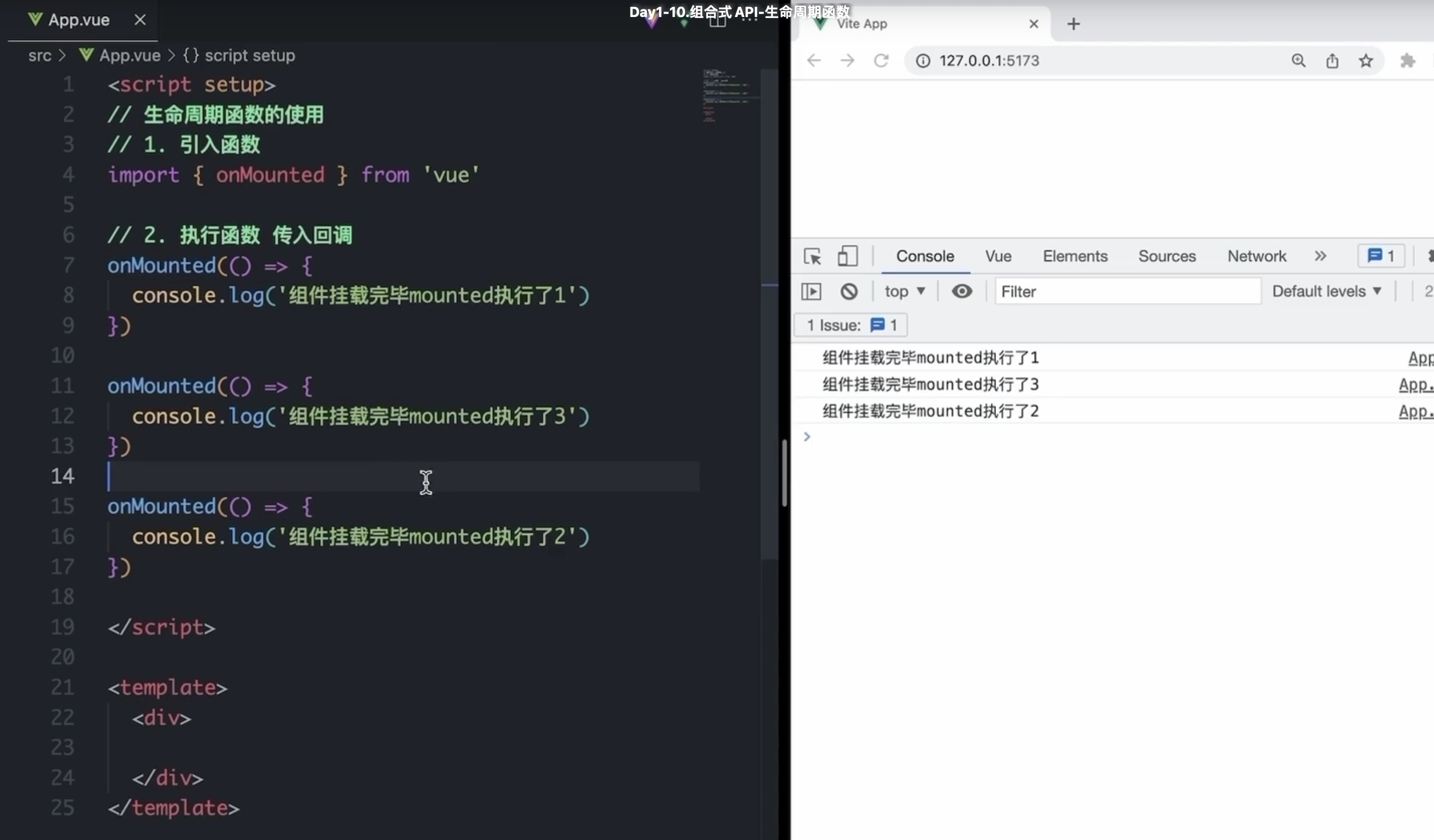Click the zoom magnifier icon in address bar
1434x840 pixels.
click(1298, 60)
